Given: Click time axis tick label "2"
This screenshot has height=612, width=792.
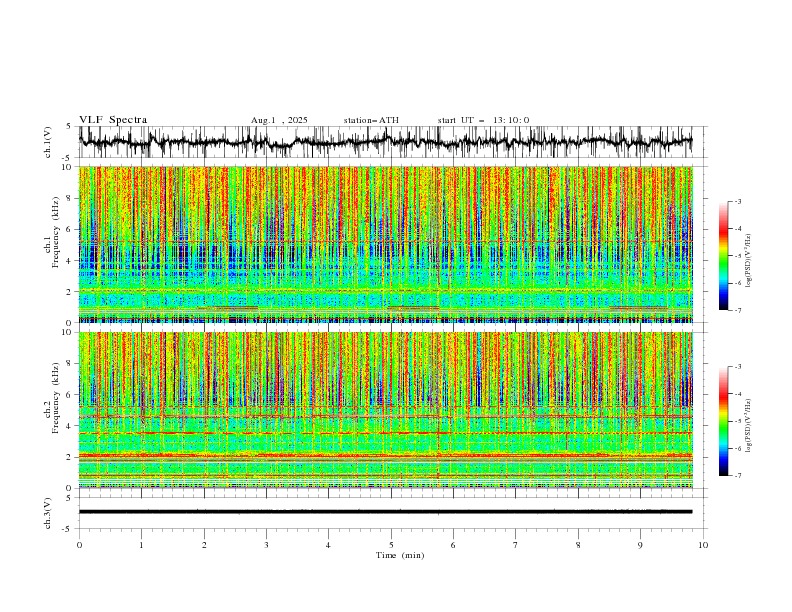Looking at the screenshot, I should coord(204,545).
